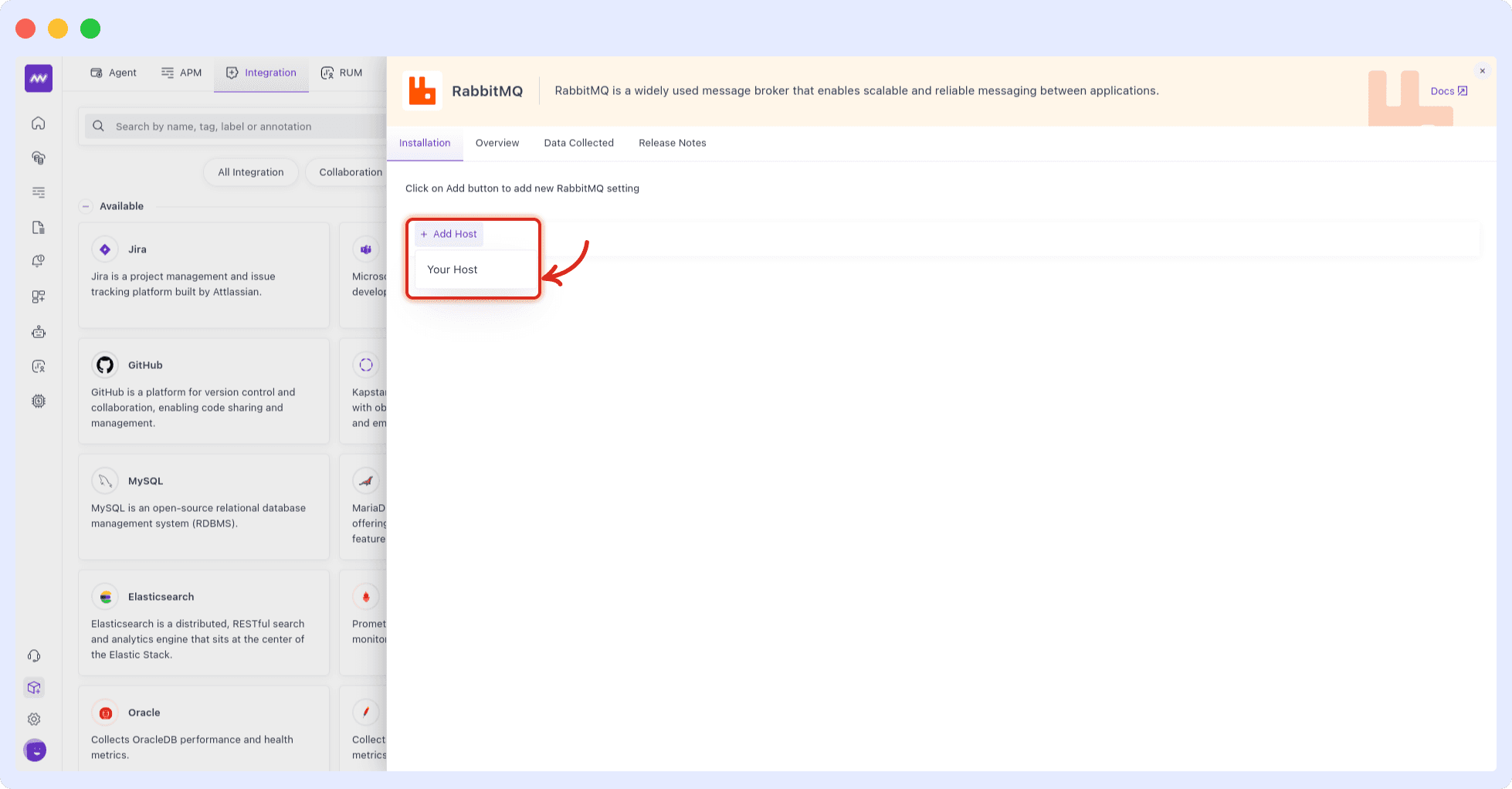This screenshot has width=1512, height=789.
Task: Click the dashboards list icon in the sidebar
Action: point(38,192)
